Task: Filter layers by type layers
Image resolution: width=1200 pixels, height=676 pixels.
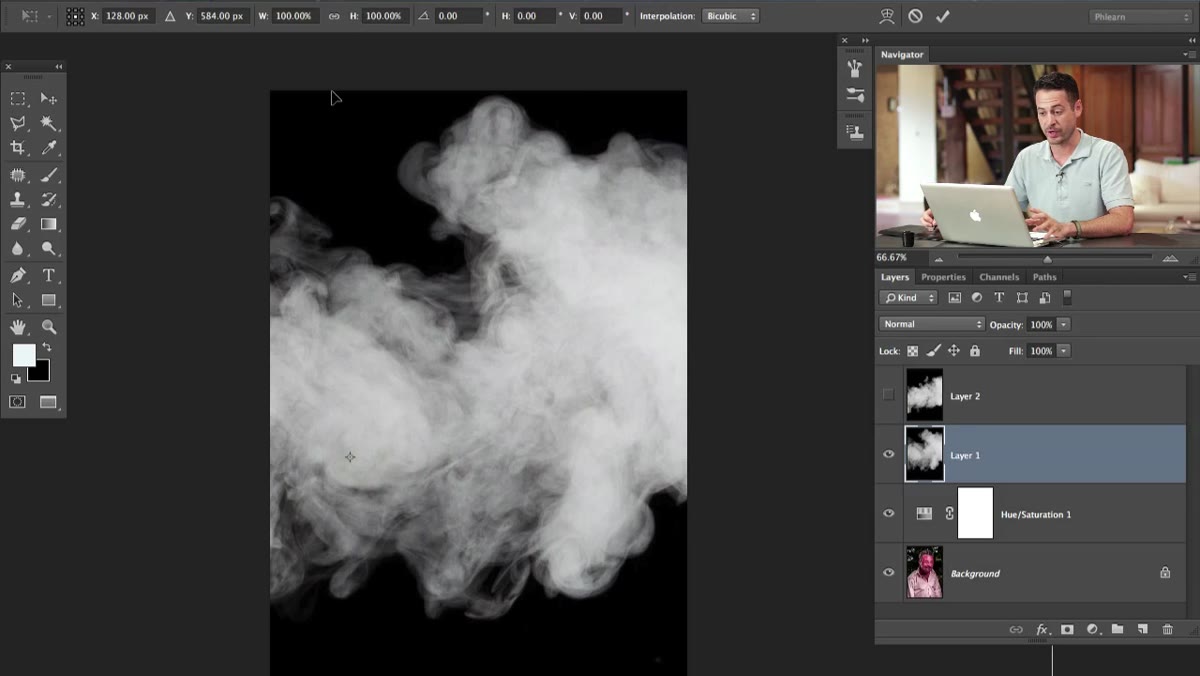Action: coord(999,298)
